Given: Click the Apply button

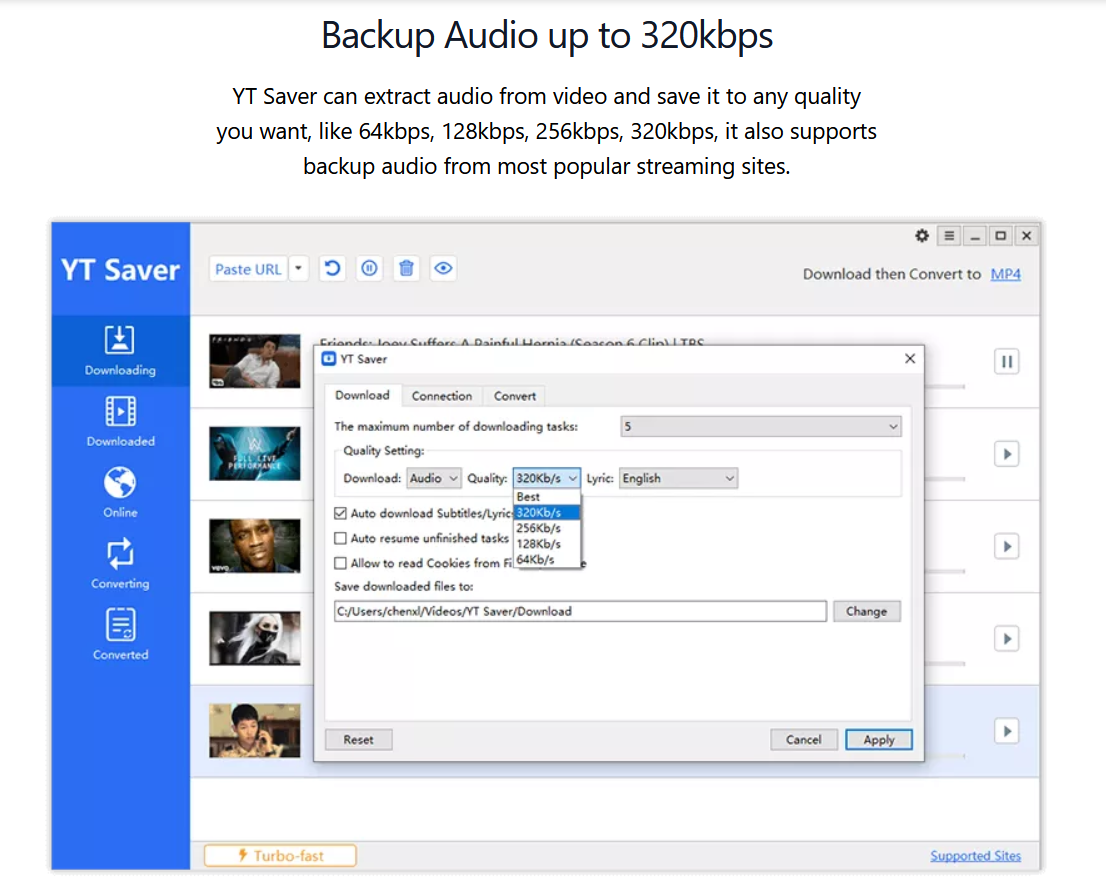Looking at the screenshot, I should click(x=879, y=740).
